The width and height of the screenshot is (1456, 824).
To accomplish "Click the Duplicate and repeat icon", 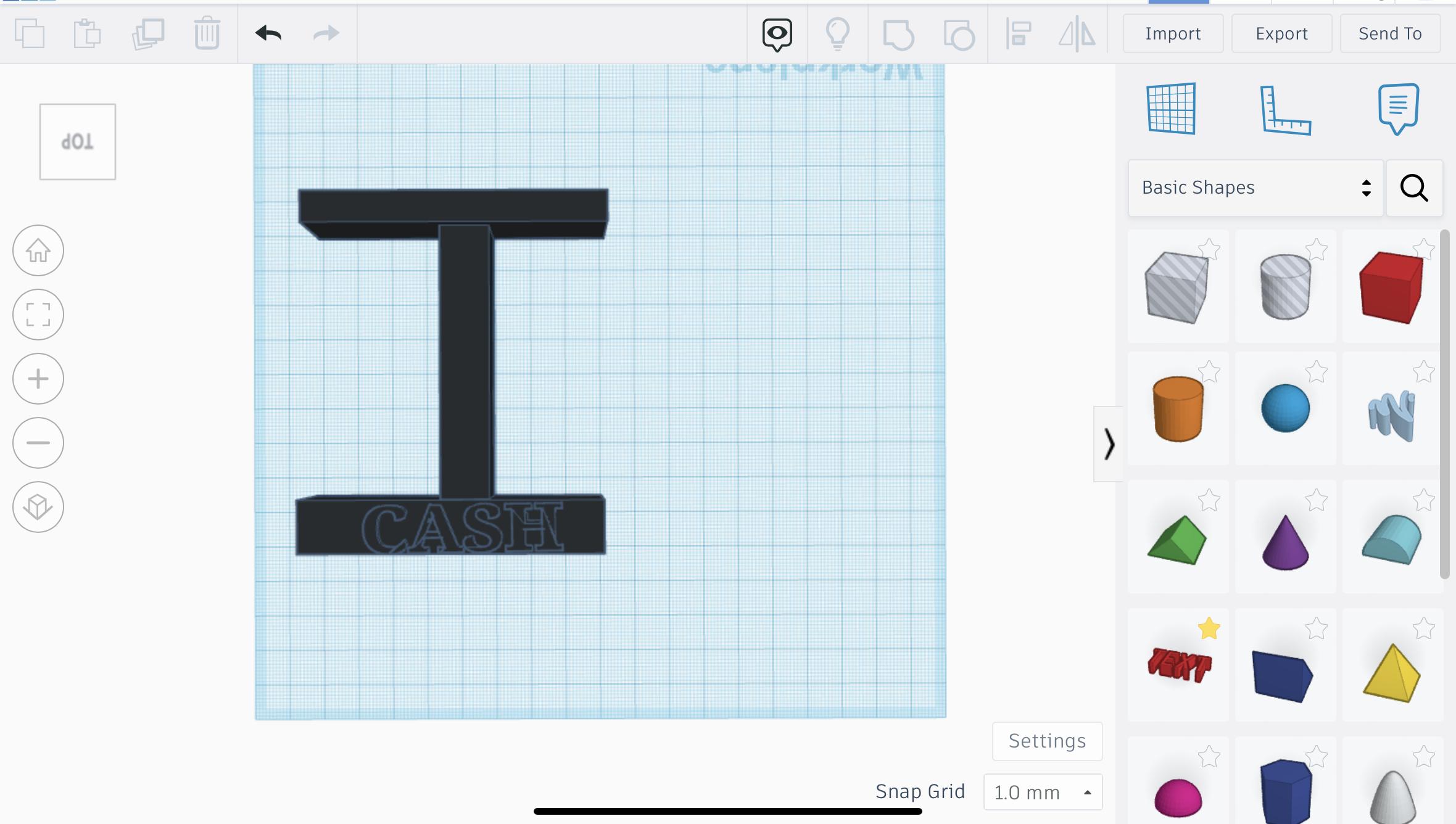I will point(148,33).
